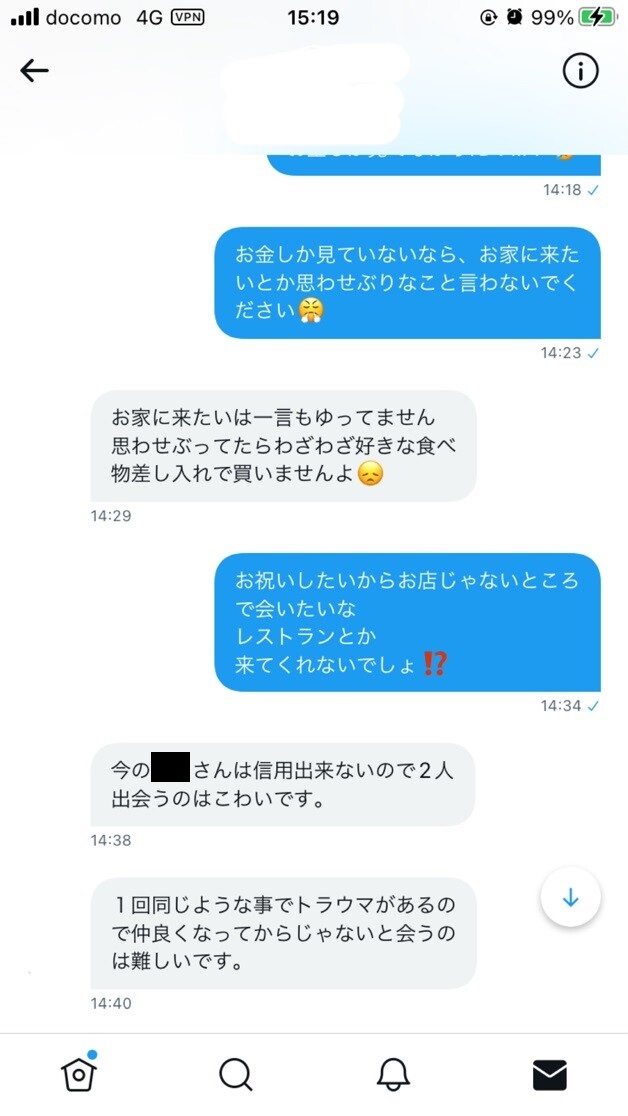Screen dimensions: 628x1116
Task: Jump to latest message down-arrow button
Action: 570,898
